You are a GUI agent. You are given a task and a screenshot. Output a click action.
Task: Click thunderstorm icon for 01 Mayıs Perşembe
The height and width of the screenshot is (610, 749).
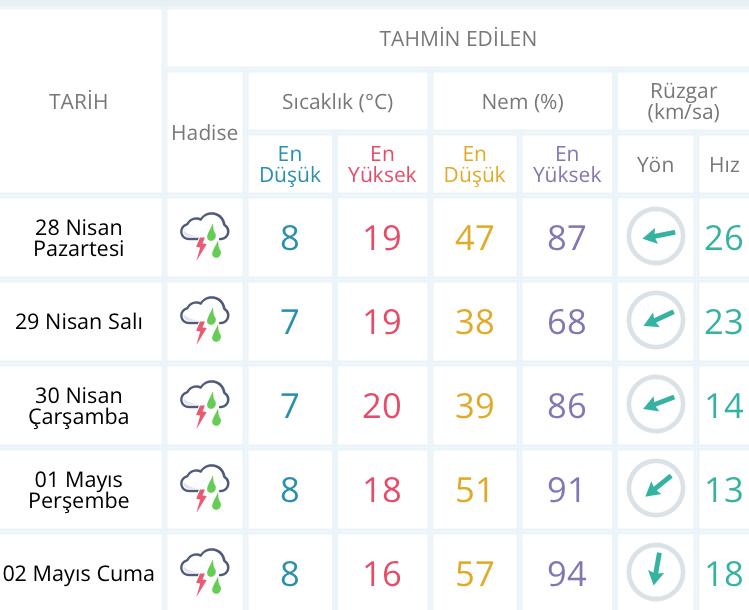click(x=205, y=490)
